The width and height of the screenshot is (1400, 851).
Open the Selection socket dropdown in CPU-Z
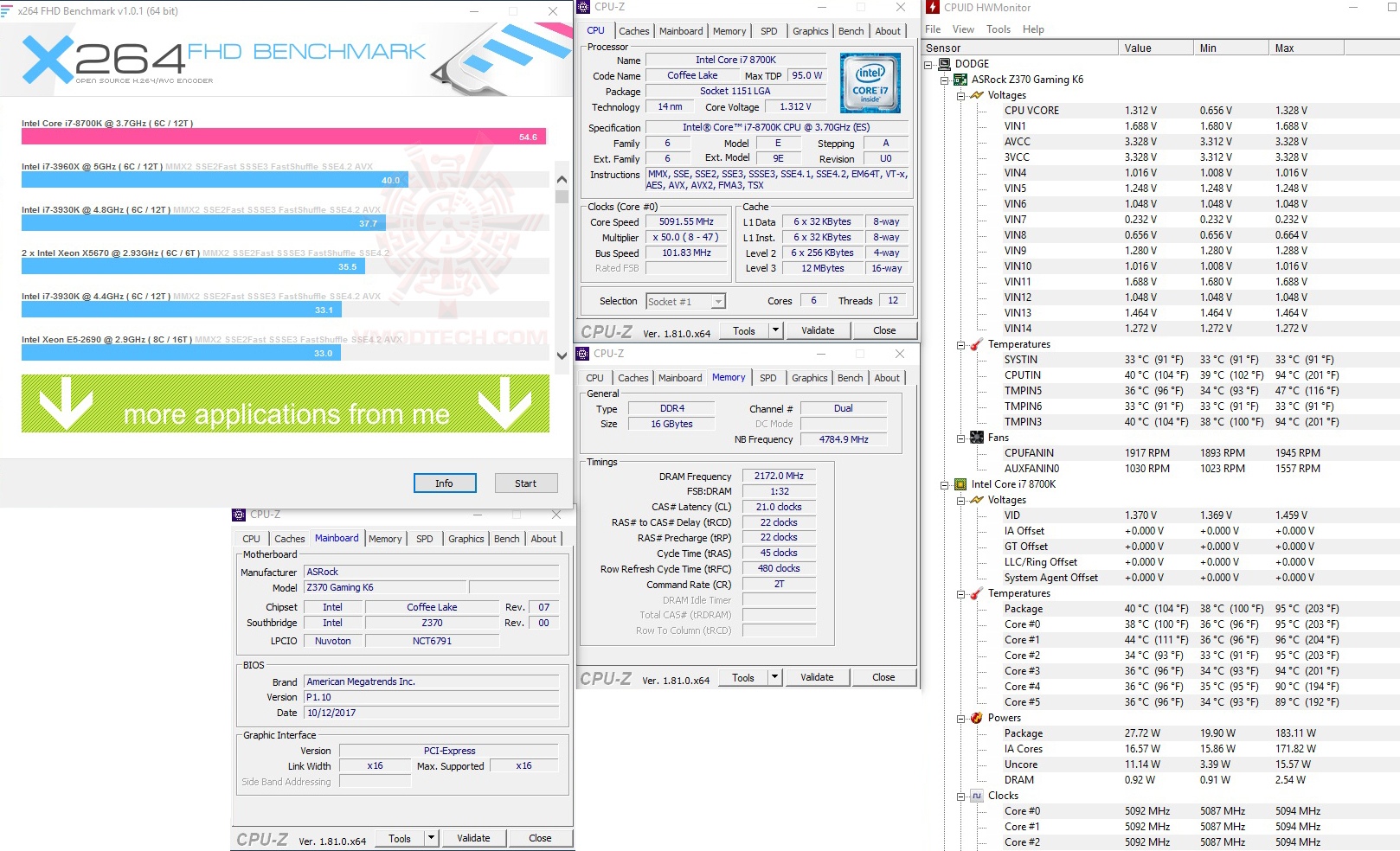tap(717, 301)
